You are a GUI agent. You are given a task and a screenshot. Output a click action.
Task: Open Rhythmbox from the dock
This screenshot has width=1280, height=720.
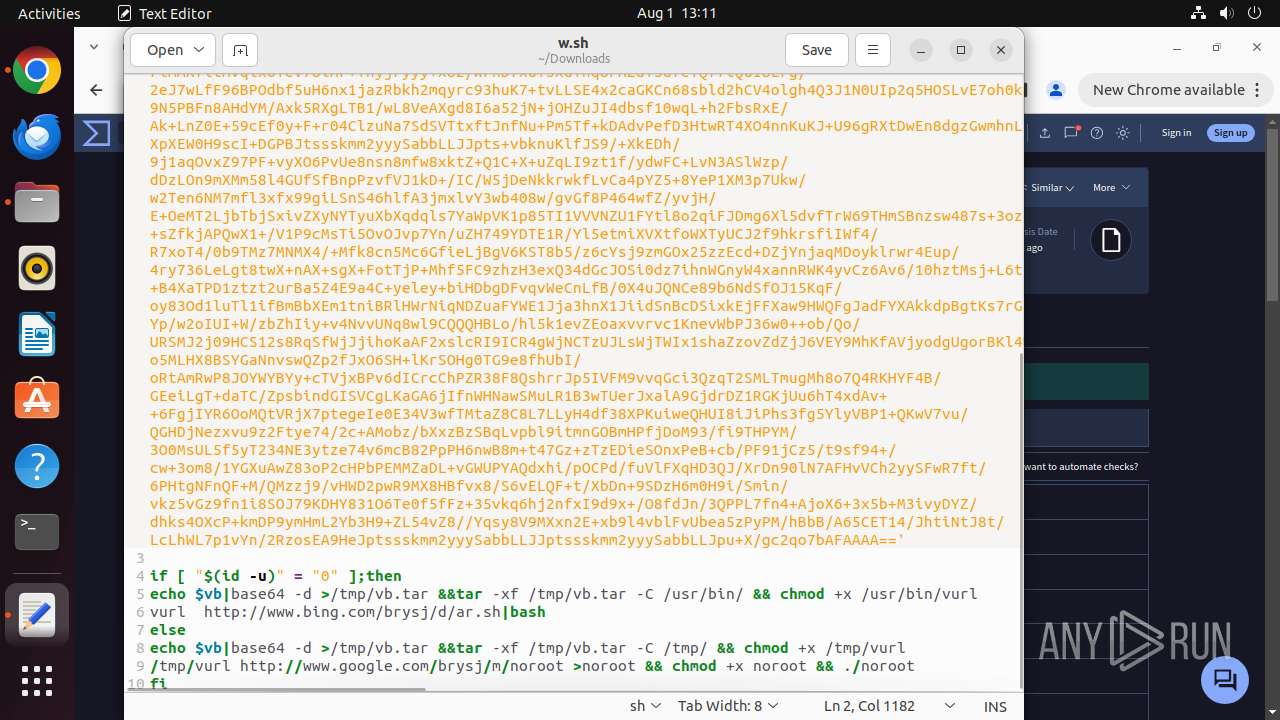(x=37, y=269)
